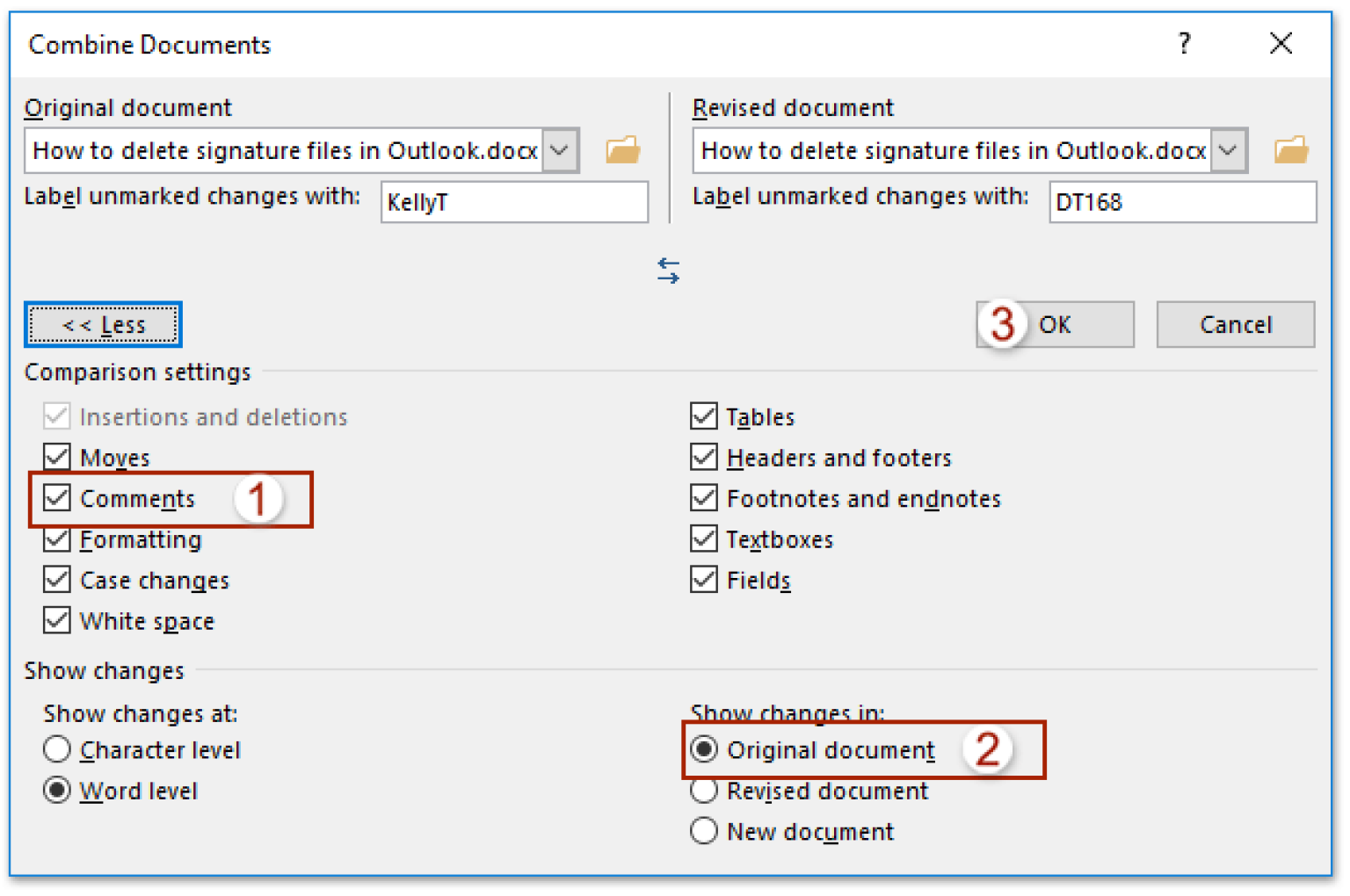1350x896 pixels.
Task: Disable the Fields comparison setting
Action: (704, 580)
